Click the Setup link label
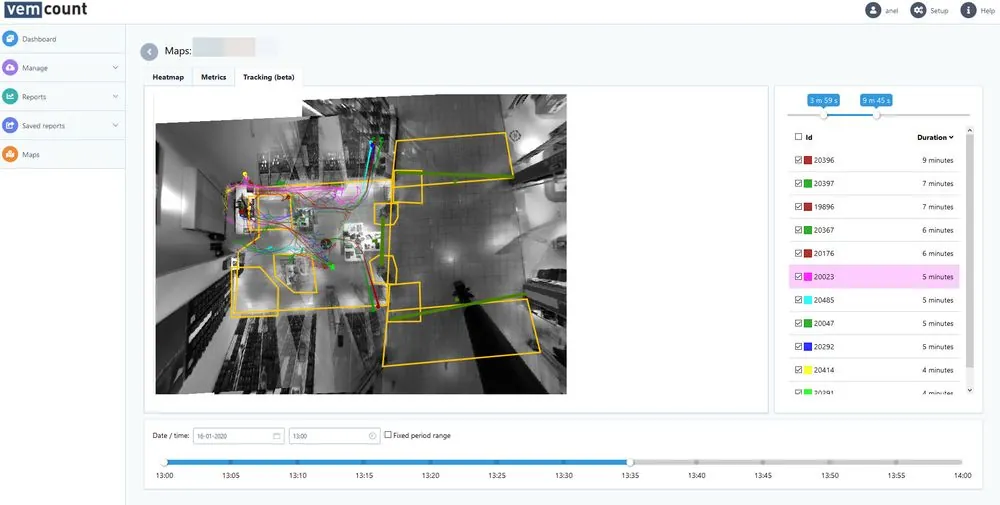1000x505 pixels. click(939, 11)
